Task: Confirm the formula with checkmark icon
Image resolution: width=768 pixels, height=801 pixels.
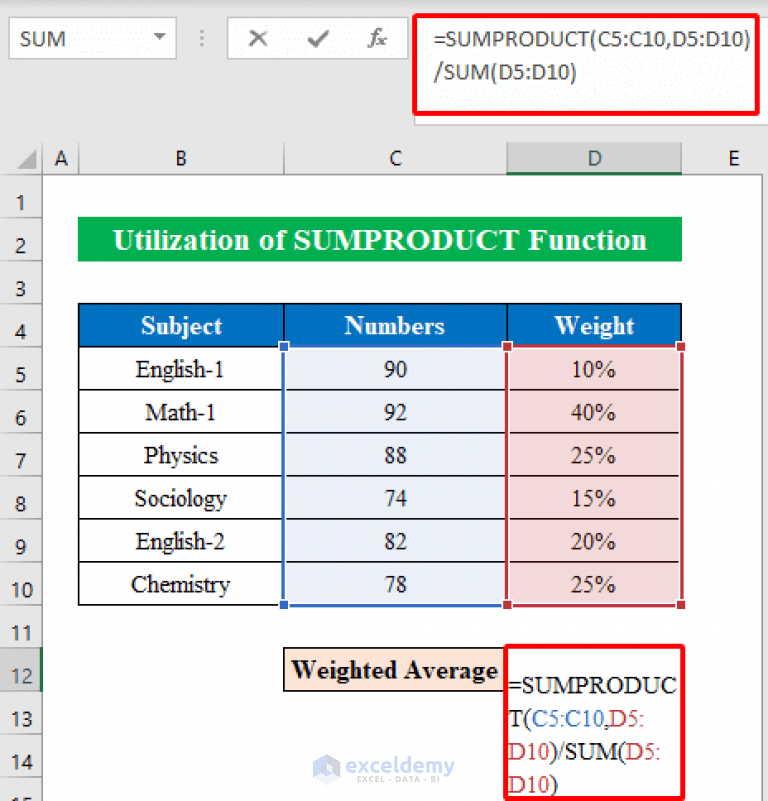Action: click(318, 38)
